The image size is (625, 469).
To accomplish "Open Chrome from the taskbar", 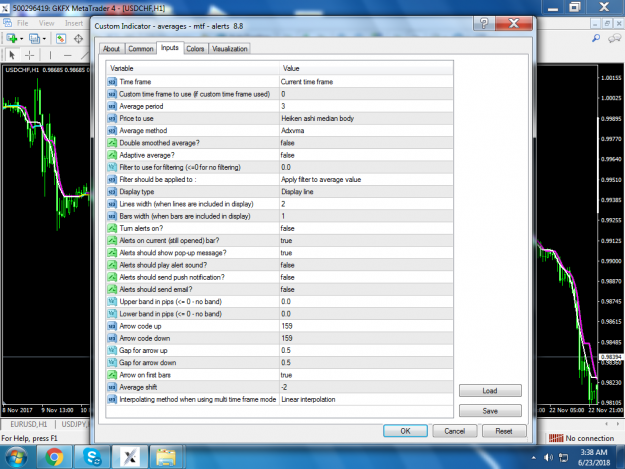I will [x=54, y=457].
